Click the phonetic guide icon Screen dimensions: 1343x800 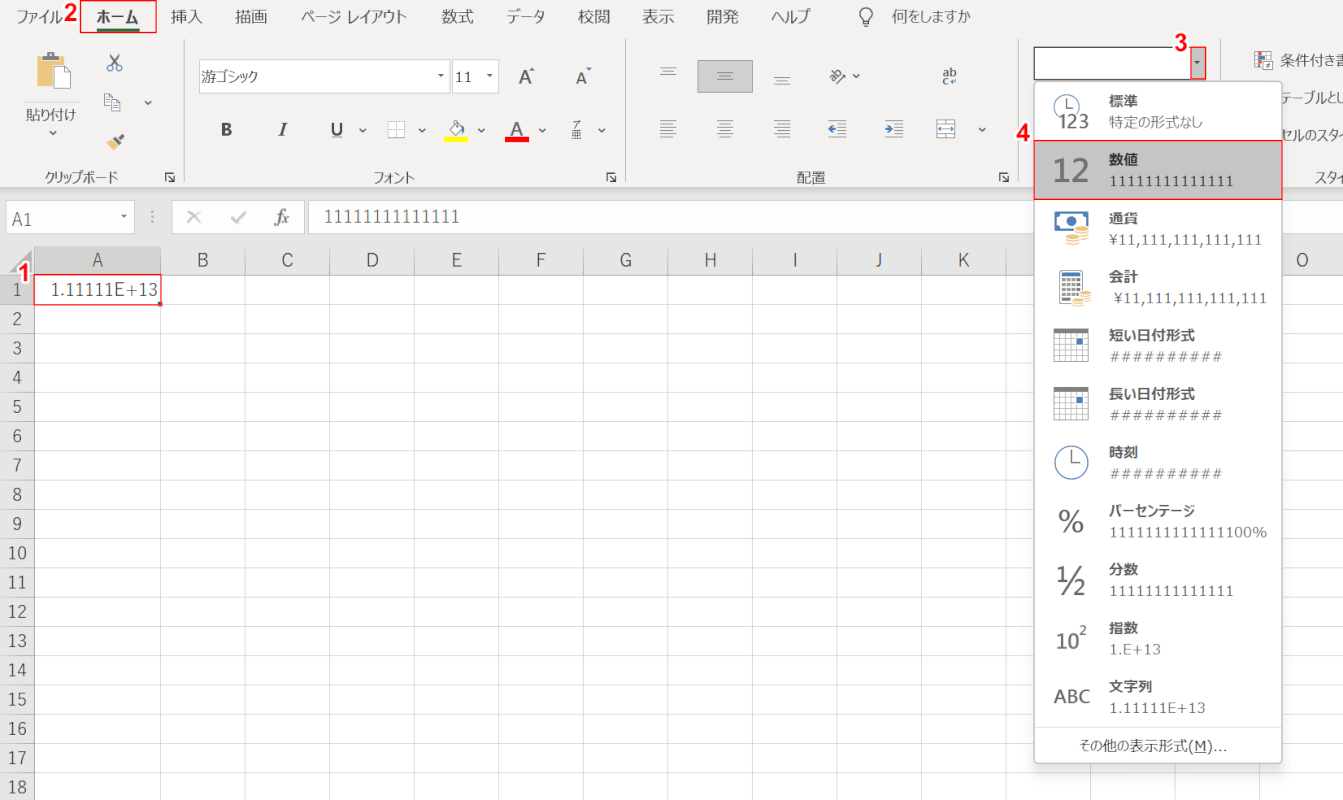pos(577,130)
